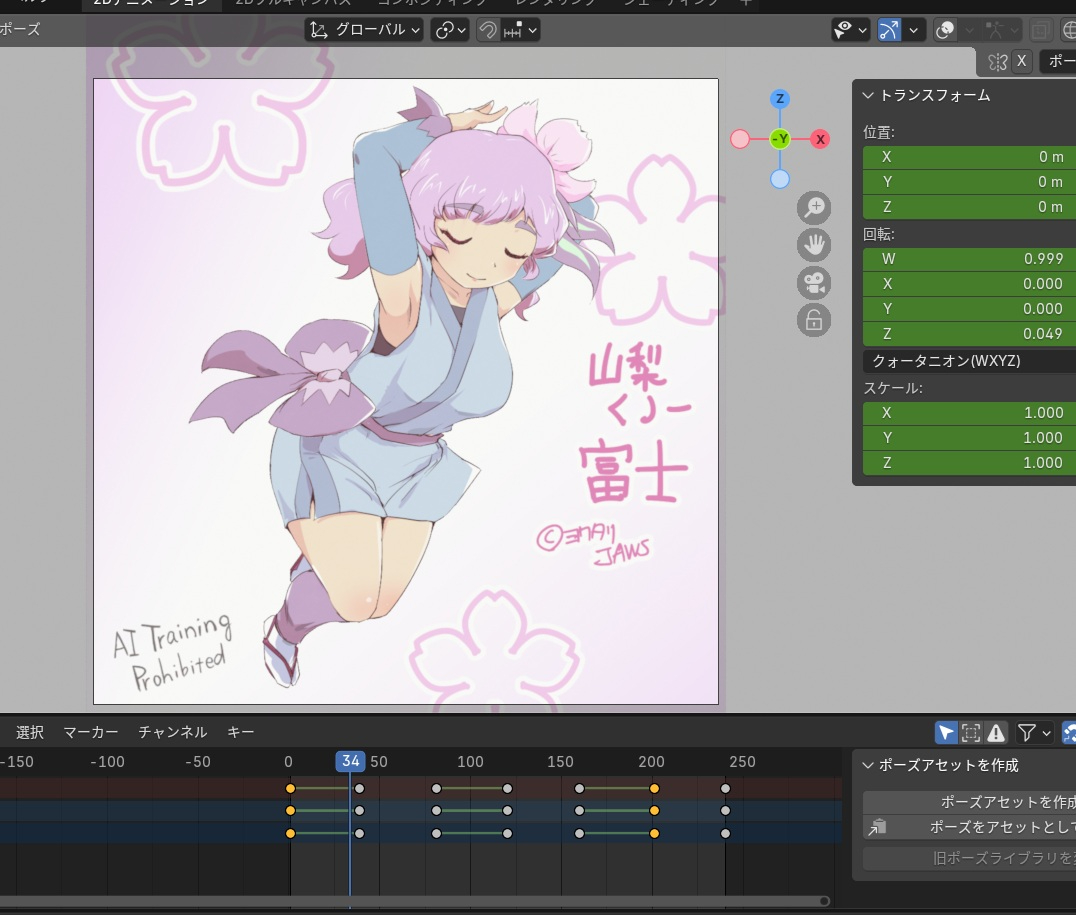This screenshot has height=915, width=1076.
Task: Toggle the magnet snap button
Action: [488, 30]
